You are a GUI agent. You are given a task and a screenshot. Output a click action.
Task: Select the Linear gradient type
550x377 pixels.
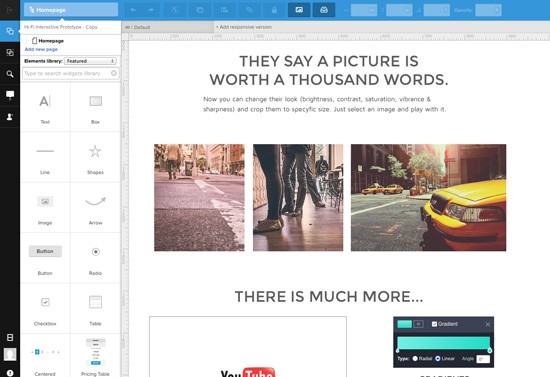click(x=438, y=358)
